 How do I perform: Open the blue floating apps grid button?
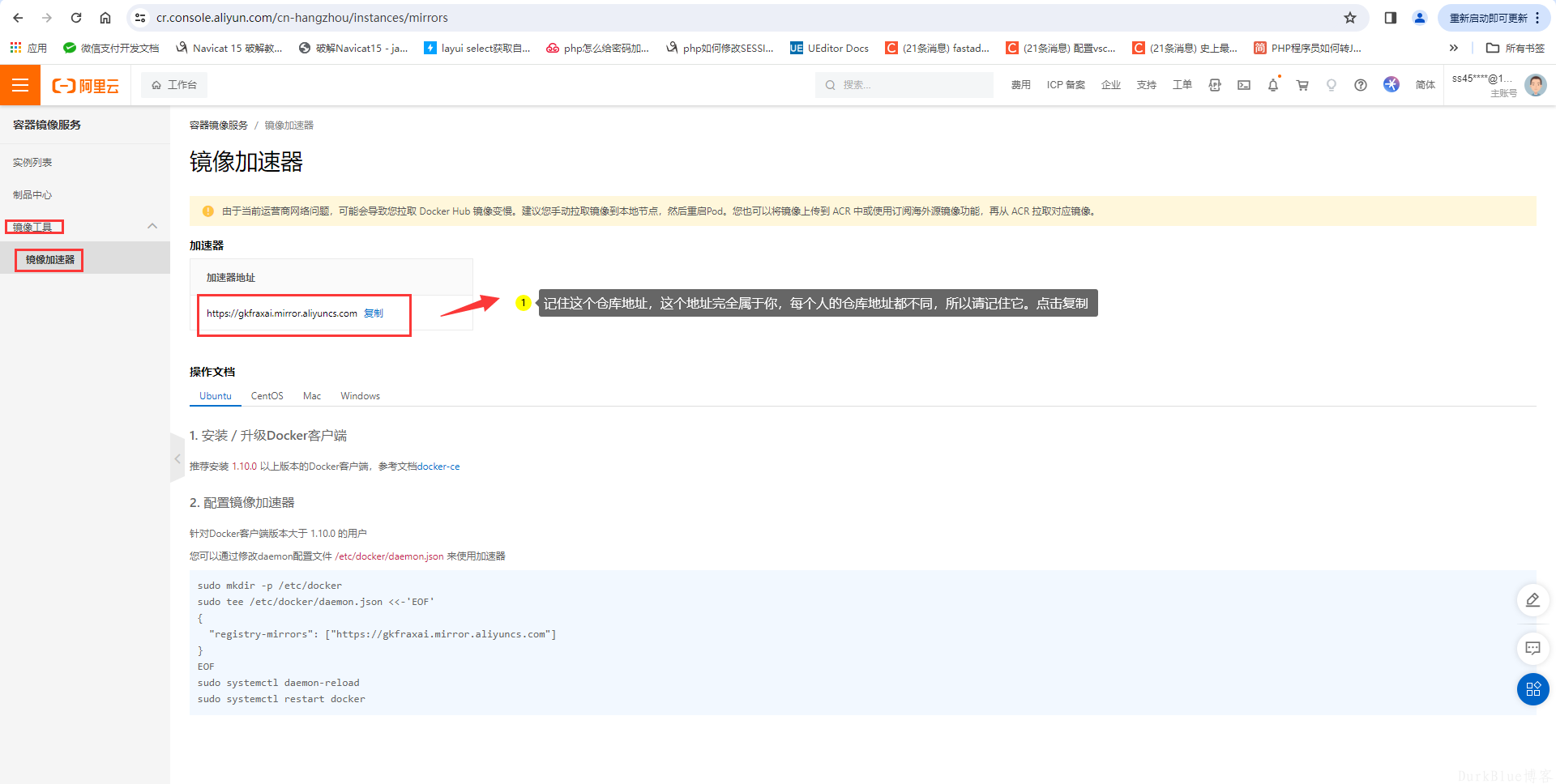(x=1533, y=689)
